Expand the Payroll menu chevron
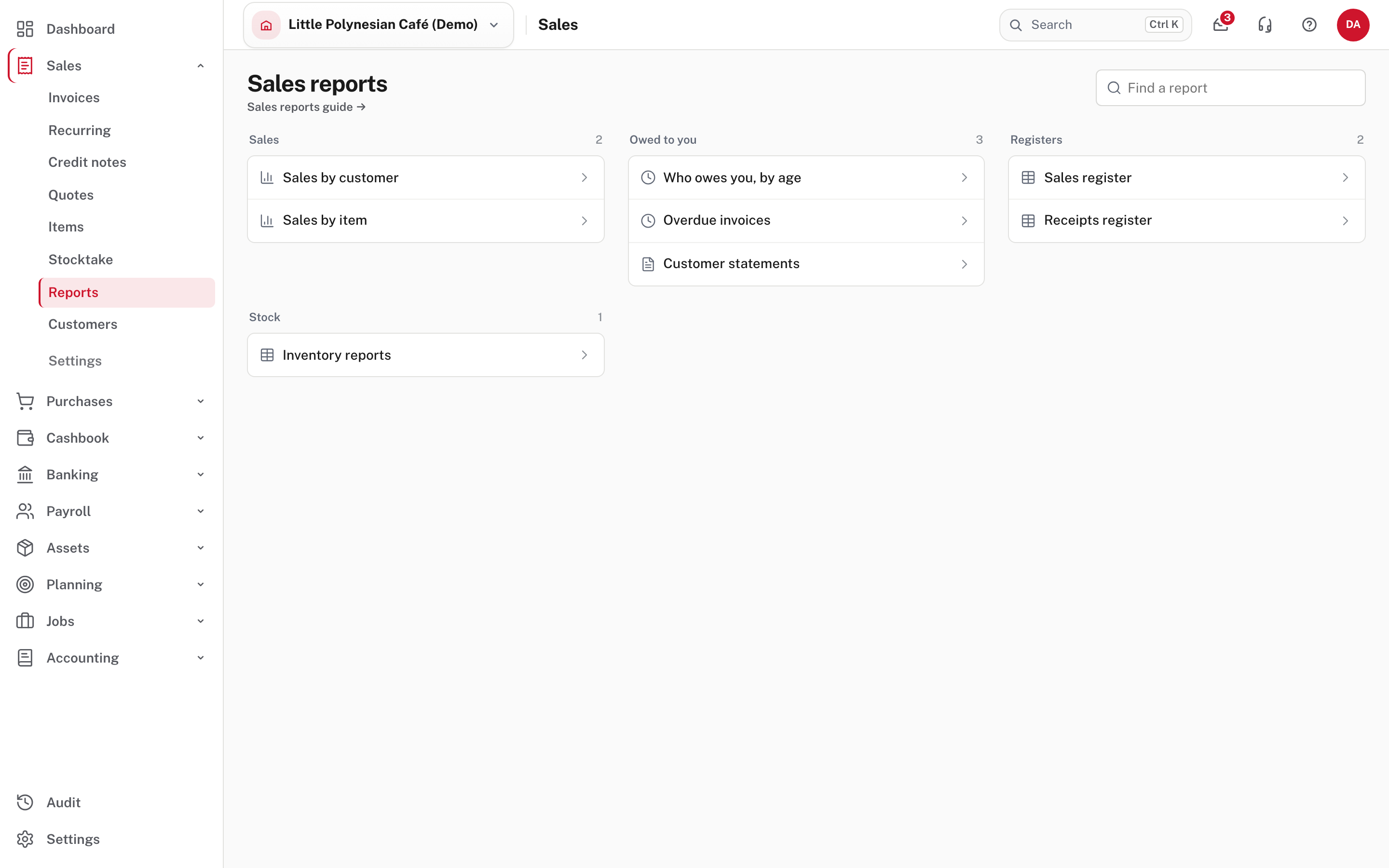This screenshot has height=868, width=1389. point(200,511)
